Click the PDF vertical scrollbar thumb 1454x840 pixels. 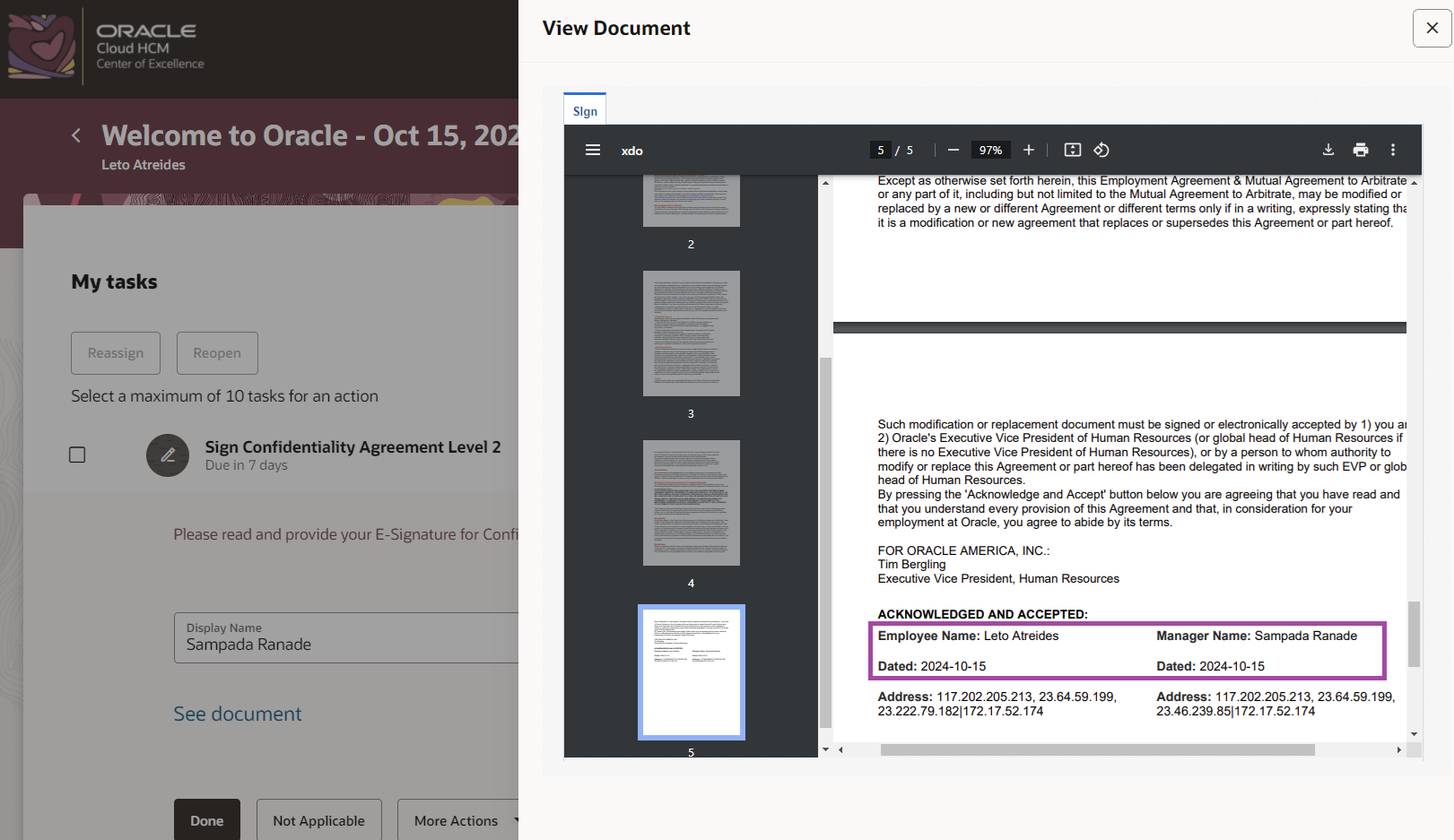(x=1414, y=634)
